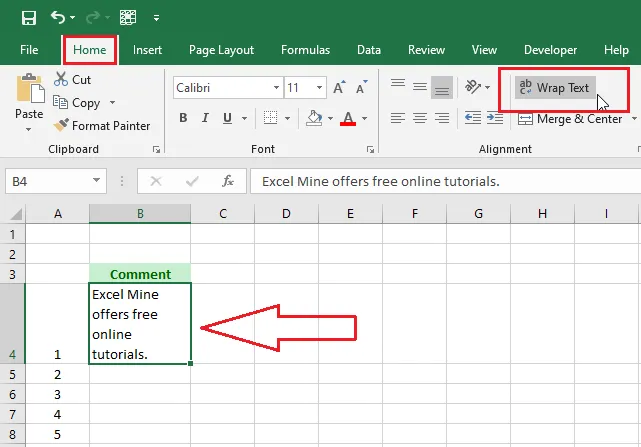Apply the Fill Color paint bucket
This screenshot has width=641, height=447.
click(x=314, y=118)
